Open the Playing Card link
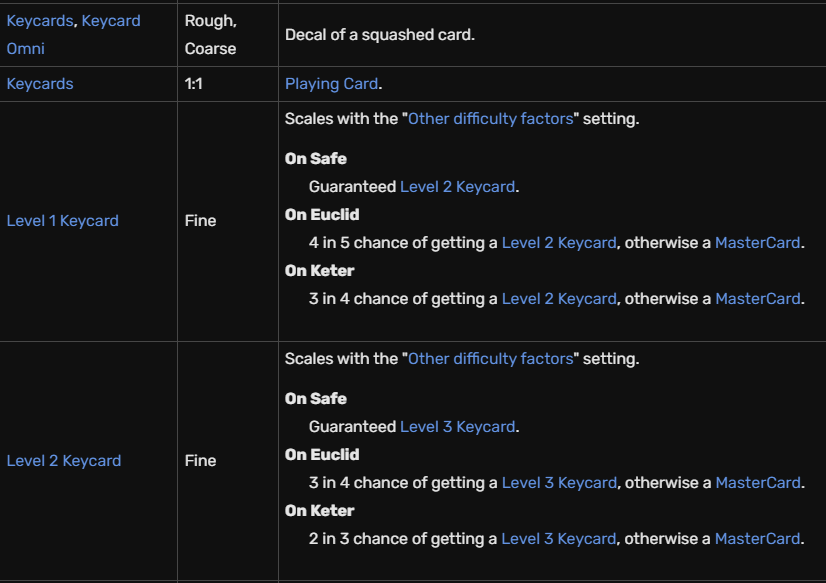826x583 pixels. (331, 84)
